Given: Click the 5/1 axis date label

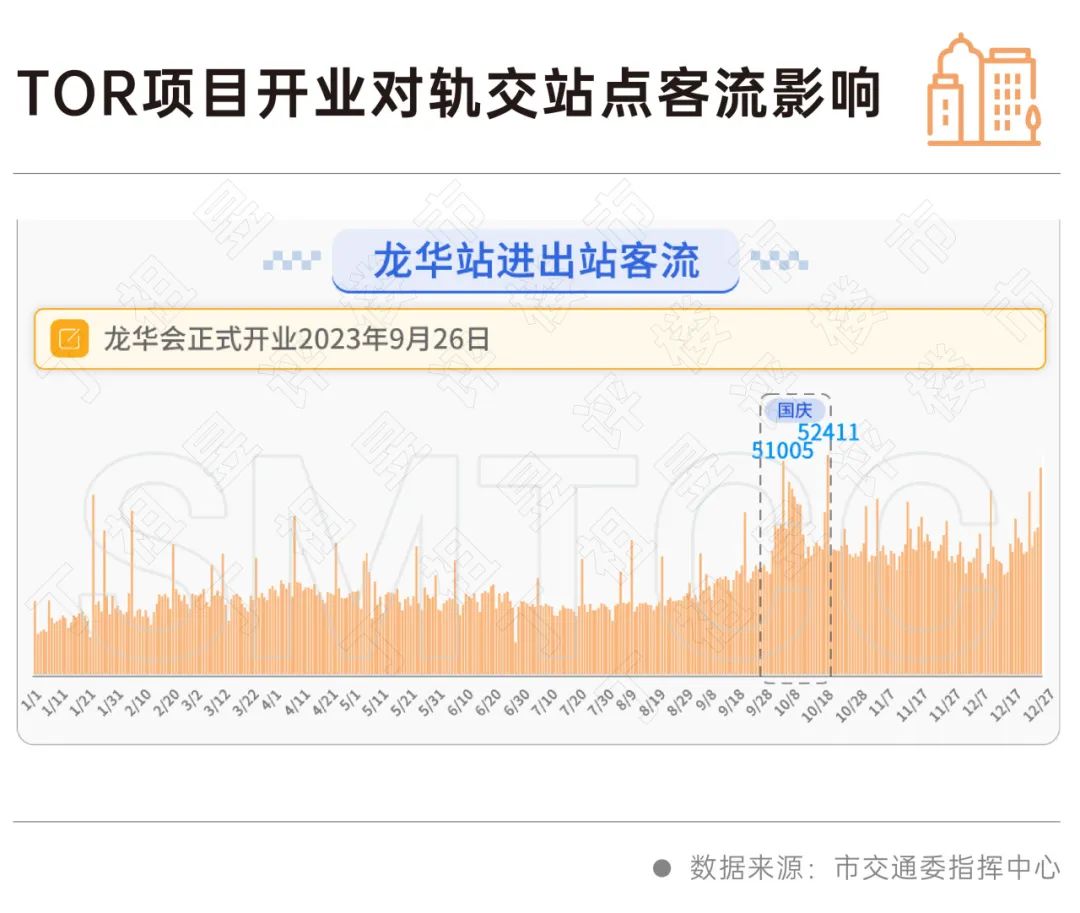Looking at the screenshot, I should 350,700.
